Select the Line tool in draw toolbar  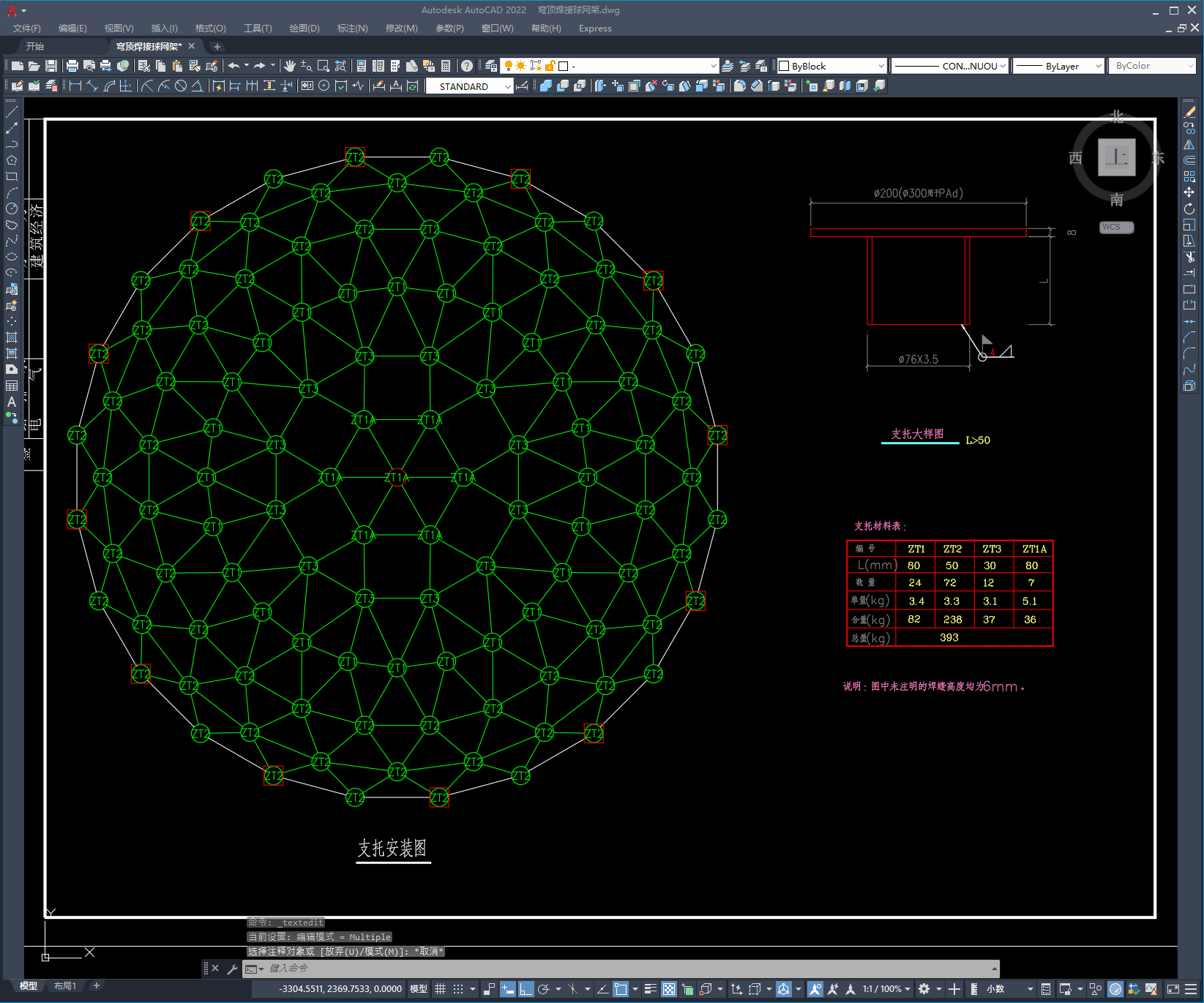click(12, 112)
